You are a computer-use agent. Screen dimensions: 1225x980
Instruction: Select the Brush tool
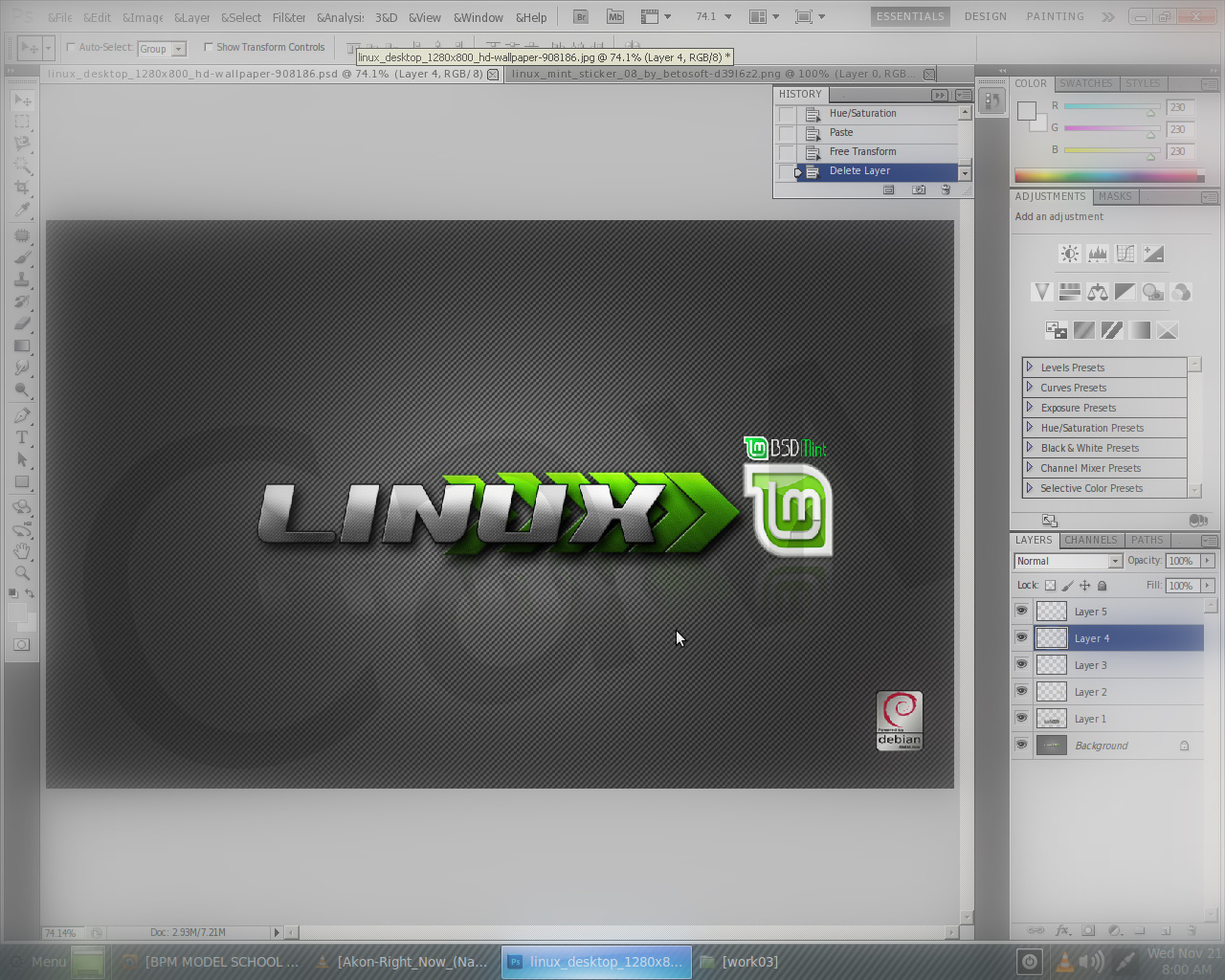tap(22, 257)
